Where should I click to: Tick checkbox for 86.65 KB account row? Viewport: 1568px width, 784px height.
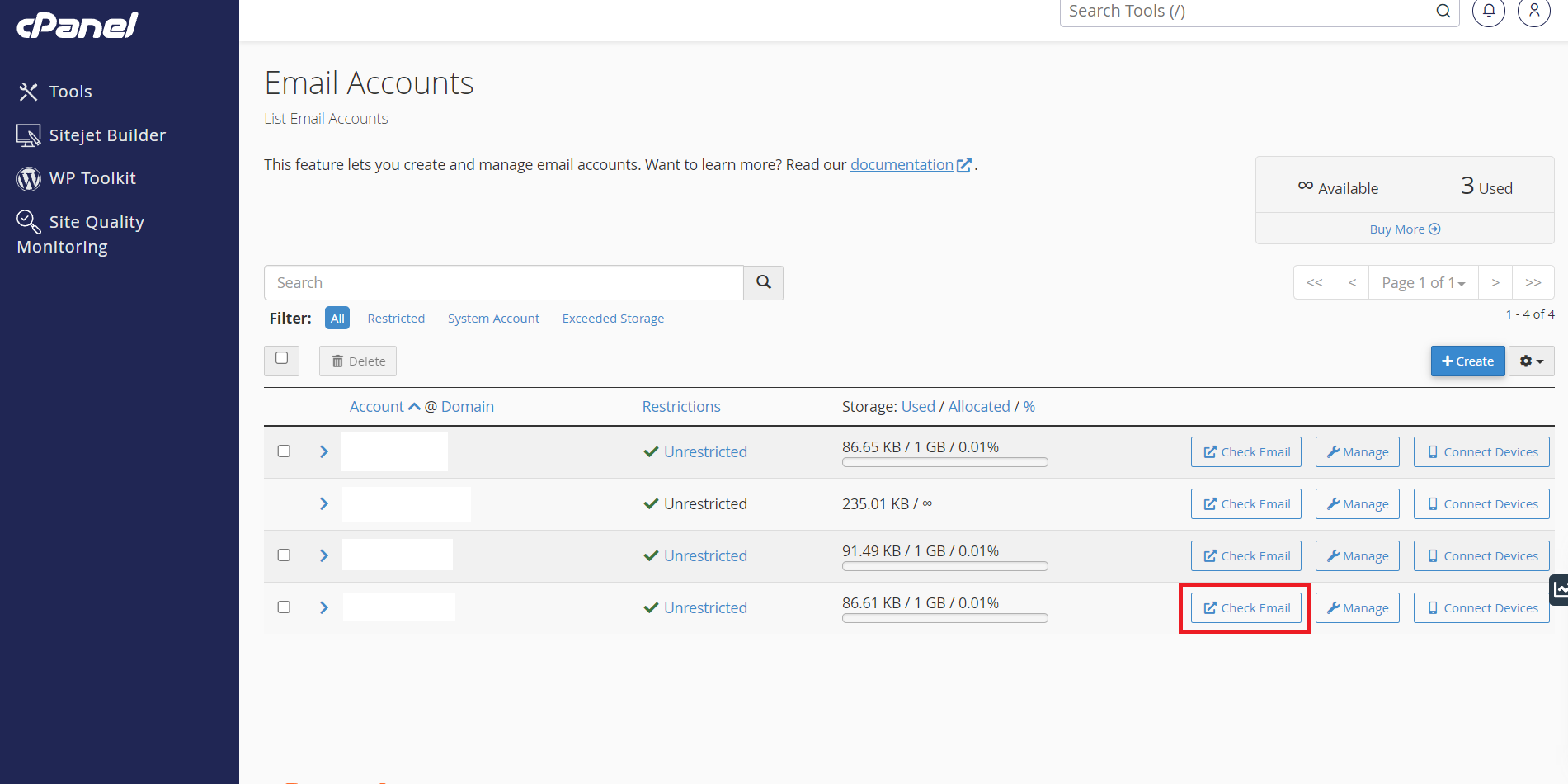pyautogui.click(x=284, y=451)
